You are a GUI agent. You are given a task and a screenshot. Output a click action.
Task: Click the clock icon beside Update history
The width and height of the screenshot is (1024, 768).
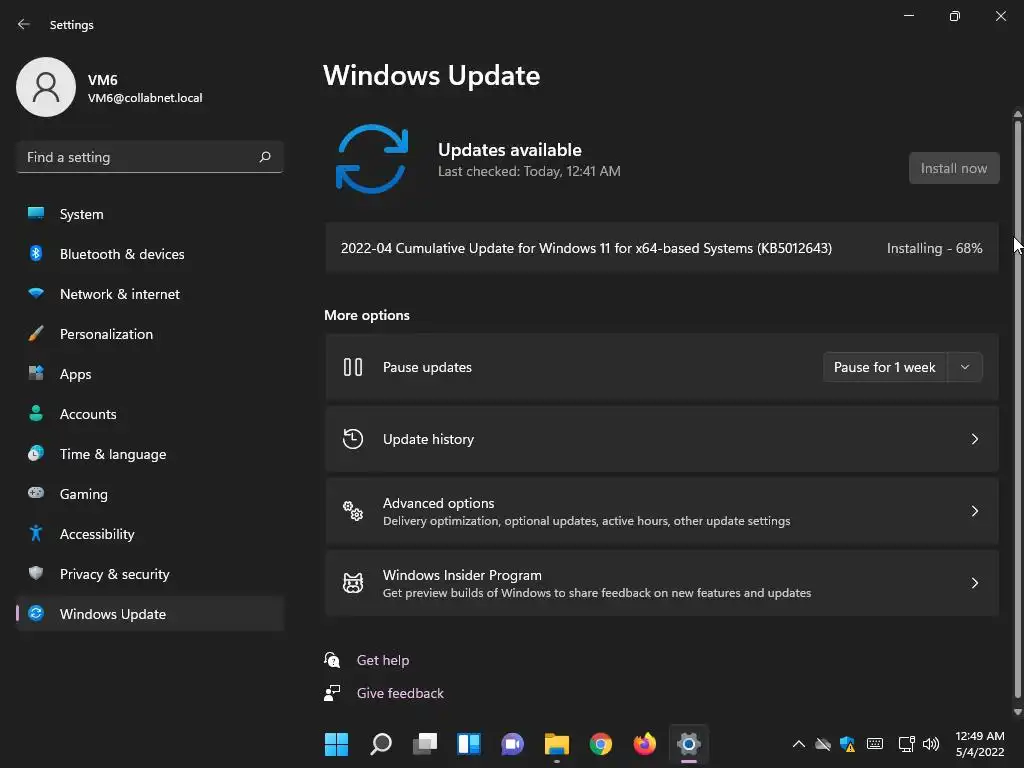point(353,439)
